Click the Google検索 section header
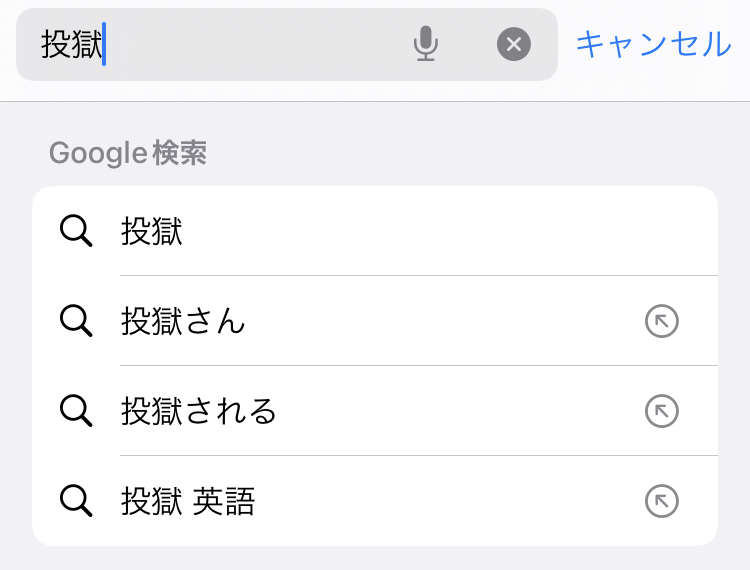 click(x=128, y=153)
